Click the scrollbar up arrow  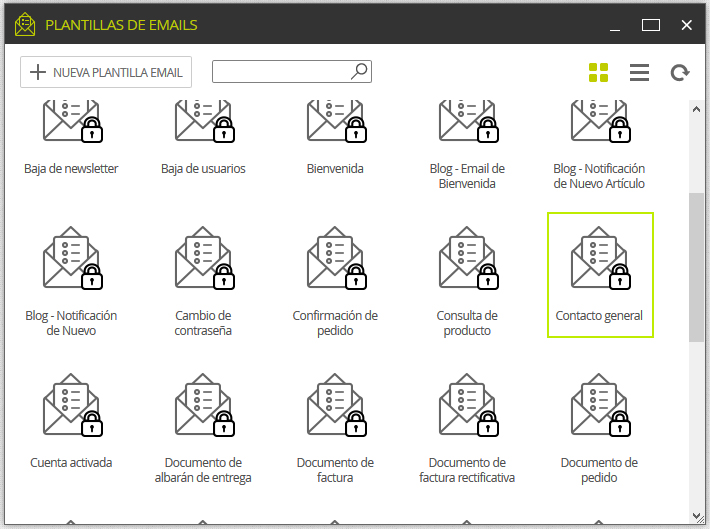pyautogui.click(x=696, y=109)
